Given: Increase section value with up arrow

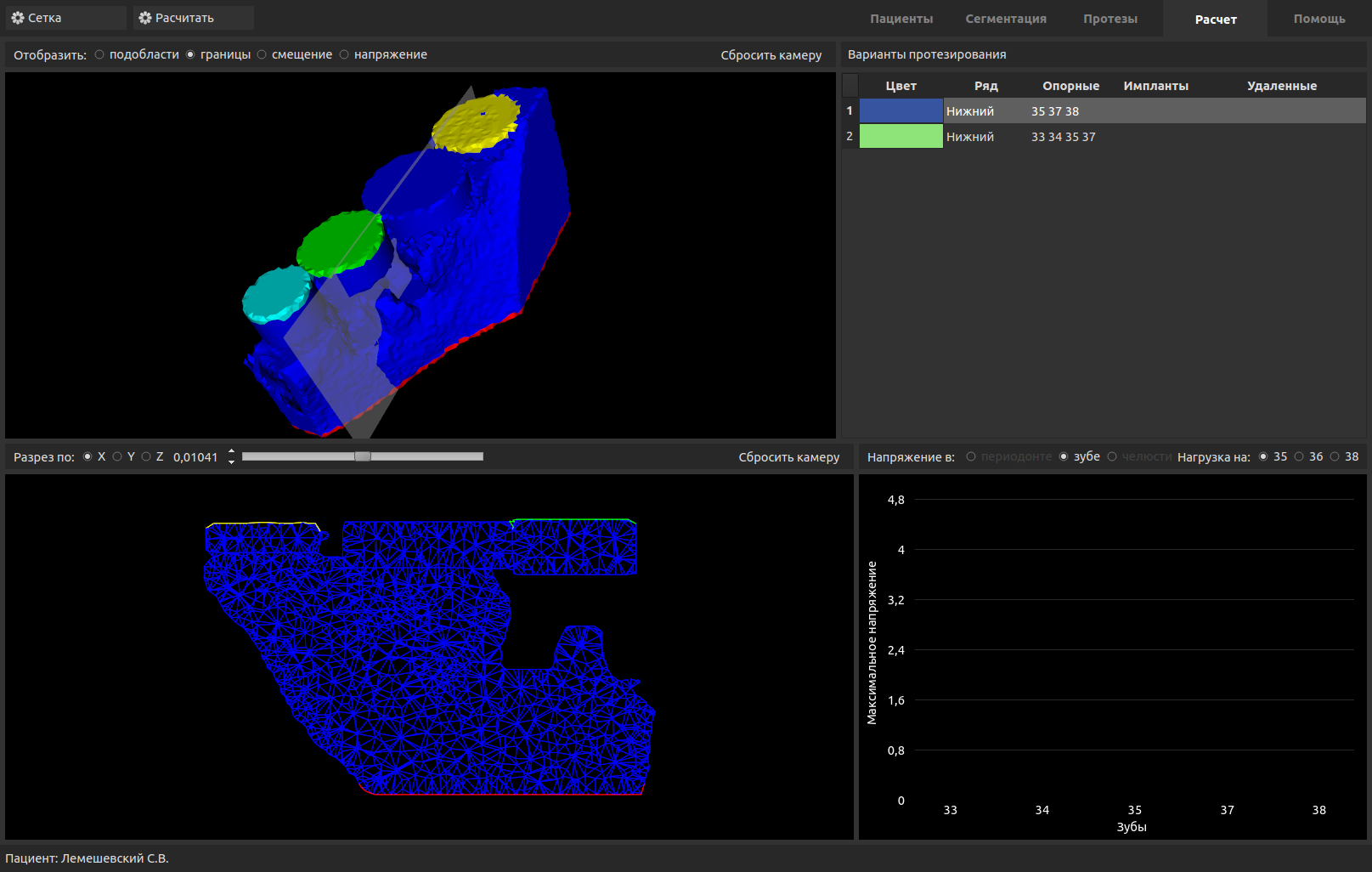Looking at the screenshot, I should pos(231,452).
